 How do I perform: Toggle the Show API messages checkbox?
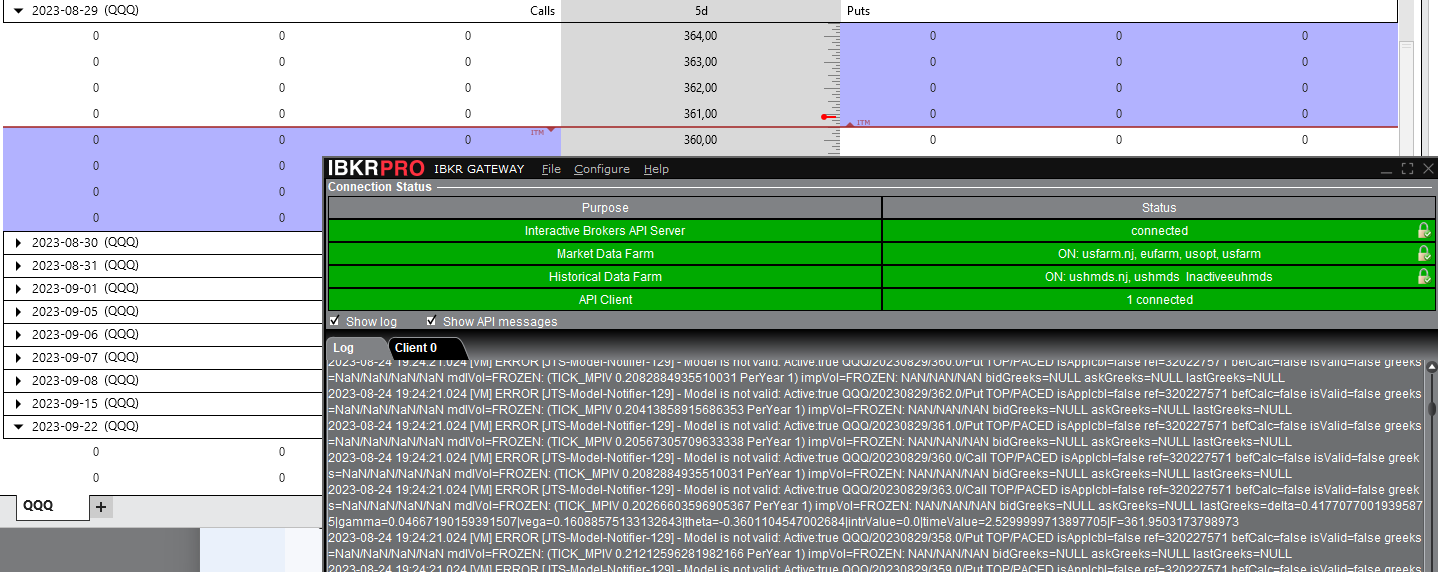coord(431,321)
